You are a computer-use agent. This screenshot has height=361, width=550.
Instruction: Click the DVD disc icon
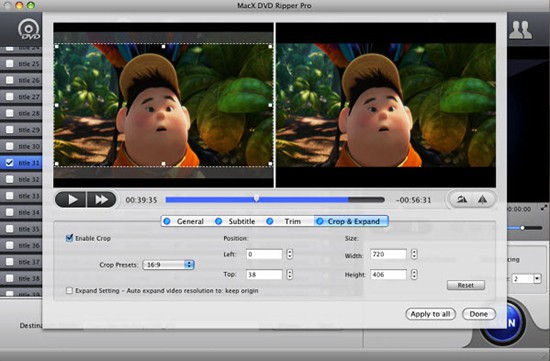tap(29, 29)
